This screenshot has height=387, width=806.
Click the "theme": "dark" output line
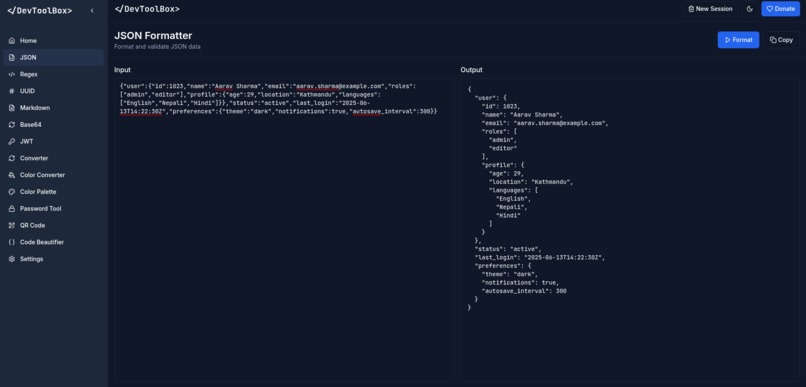[x=510, y=274]
